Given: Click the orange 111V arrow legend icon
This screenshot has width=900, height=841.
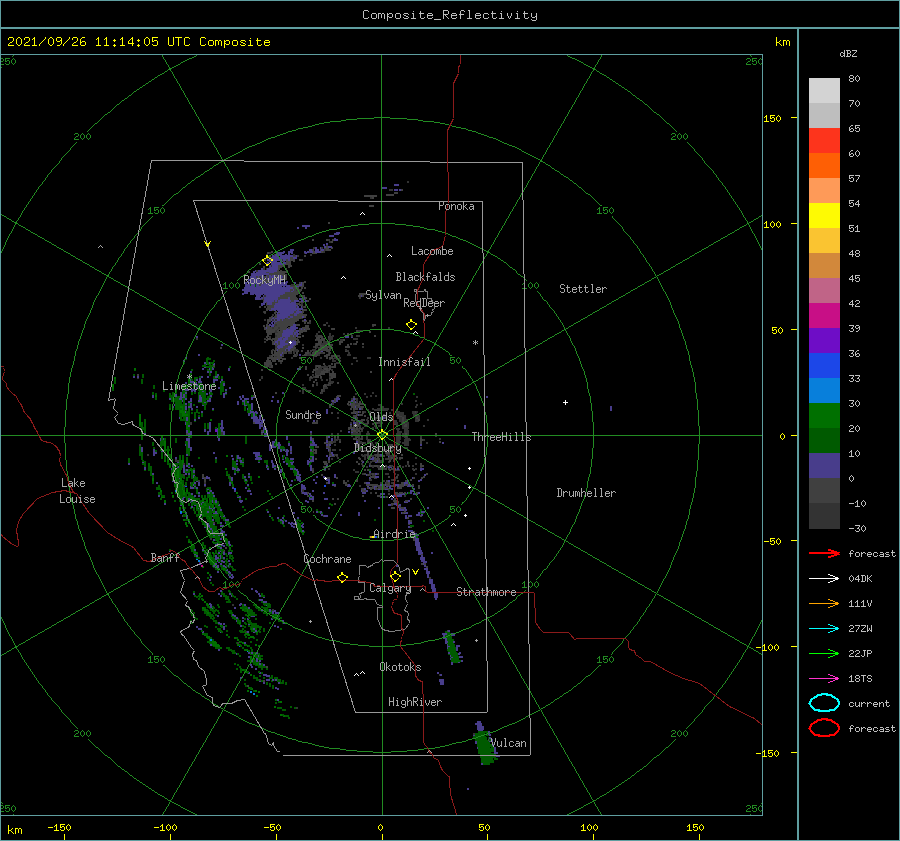Looking at the screenshot, I should [824, 603].
